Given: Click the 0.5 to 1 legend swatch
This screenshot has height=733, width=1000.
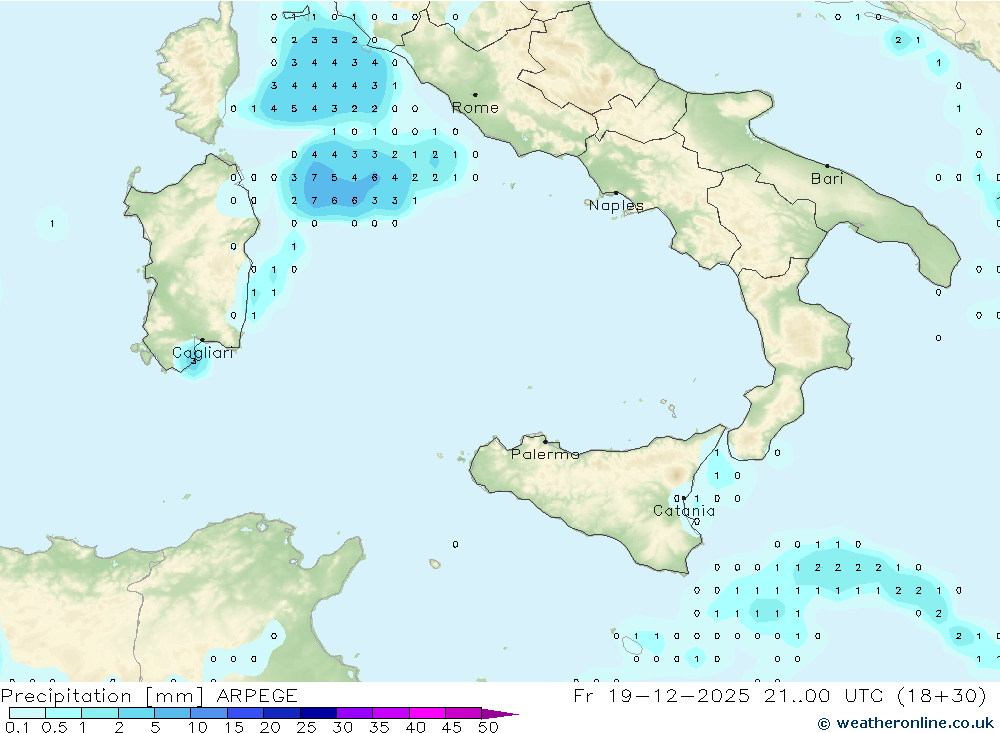Looking at the screenshot, I should [x=63, y=713].
